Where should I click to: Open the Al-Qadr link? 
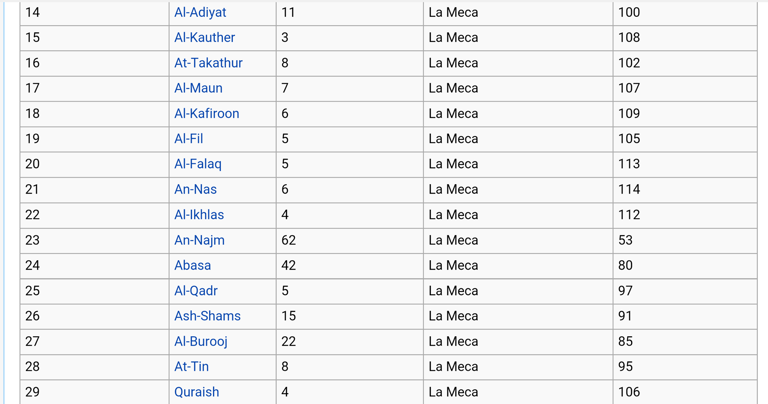click(195, 291)
